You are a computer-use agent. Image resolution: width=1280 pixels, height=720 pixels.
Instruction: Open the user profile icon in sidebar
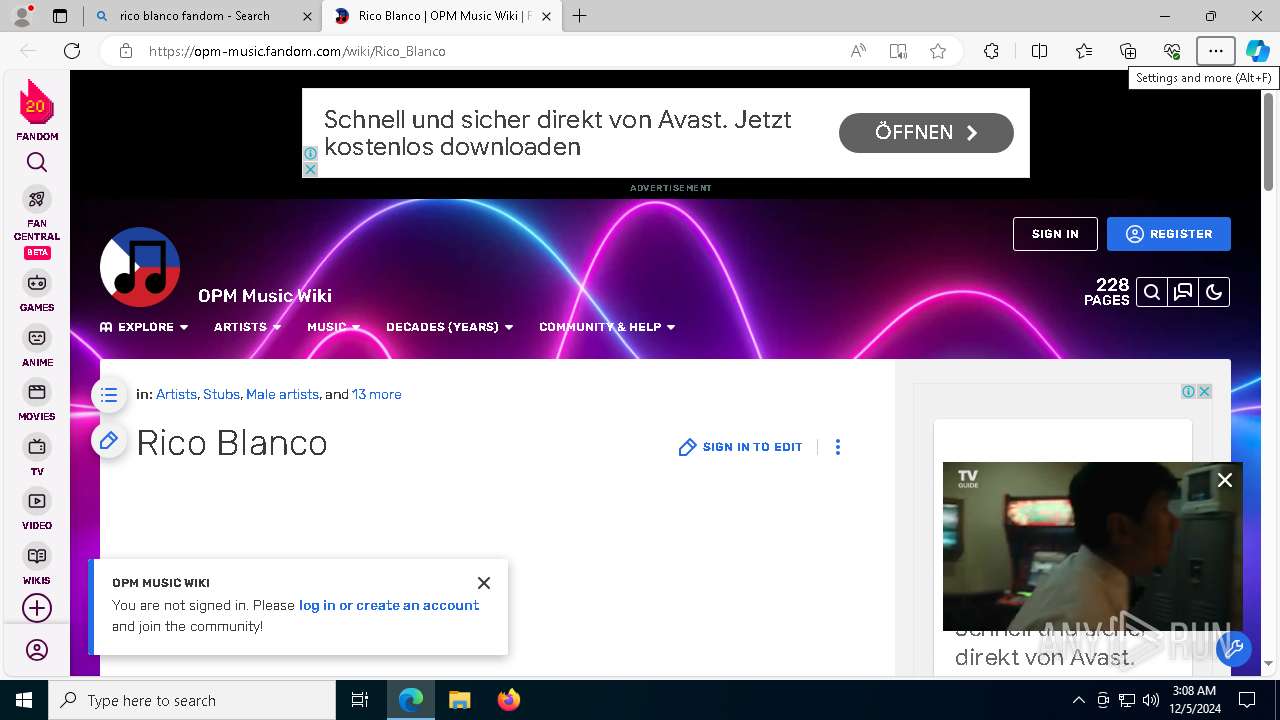[37, 650]
